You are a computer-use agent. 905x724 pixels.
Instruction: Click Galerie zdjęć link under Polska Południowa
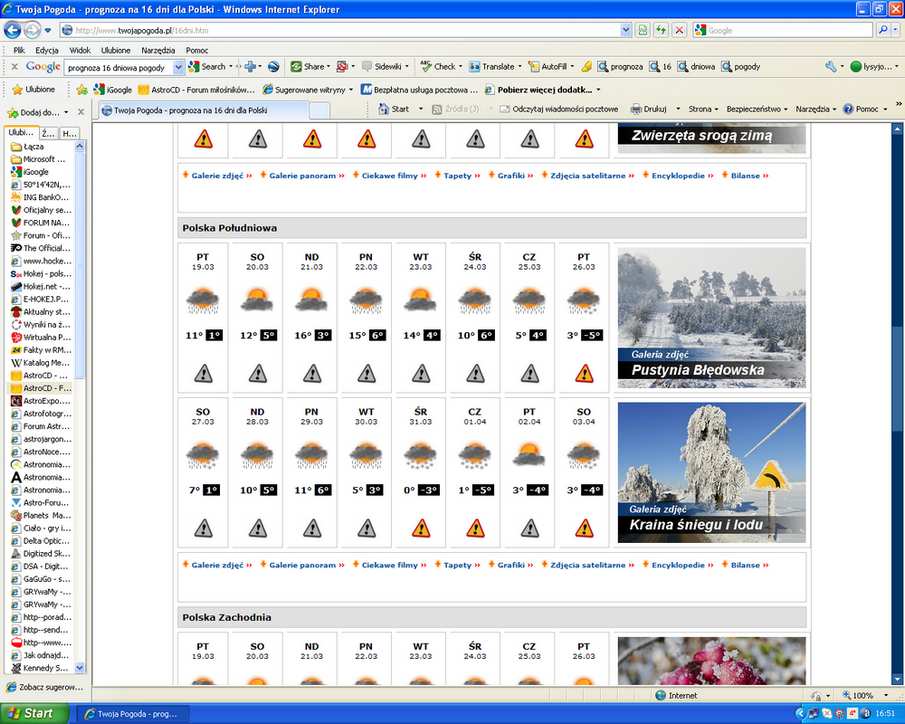coord(217,565)
